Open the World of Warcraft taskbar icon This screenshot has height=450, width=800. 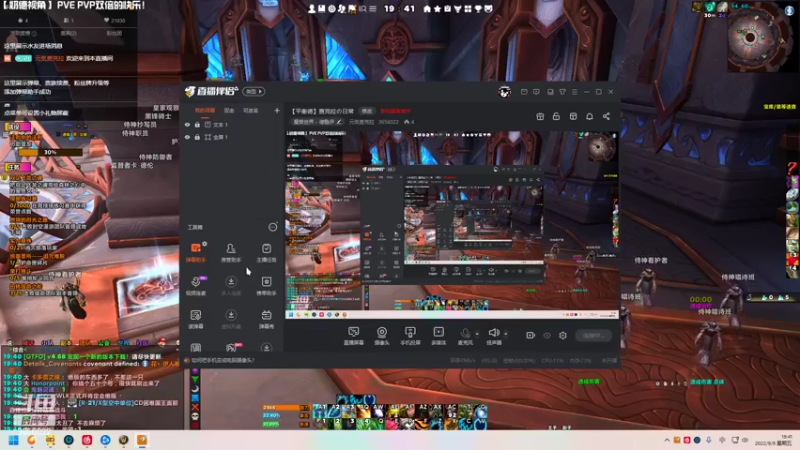[x=123, y=440]
